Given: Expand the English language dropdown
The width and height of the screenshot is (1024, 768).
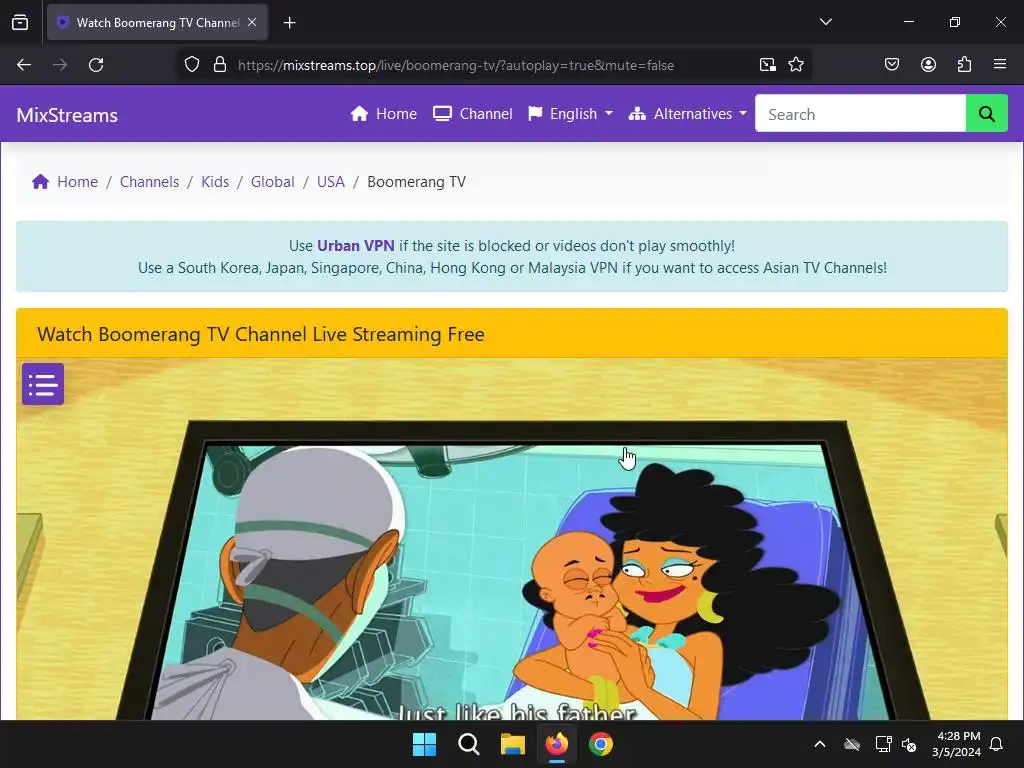Looking at the screenshot, I should coord(570,114).
